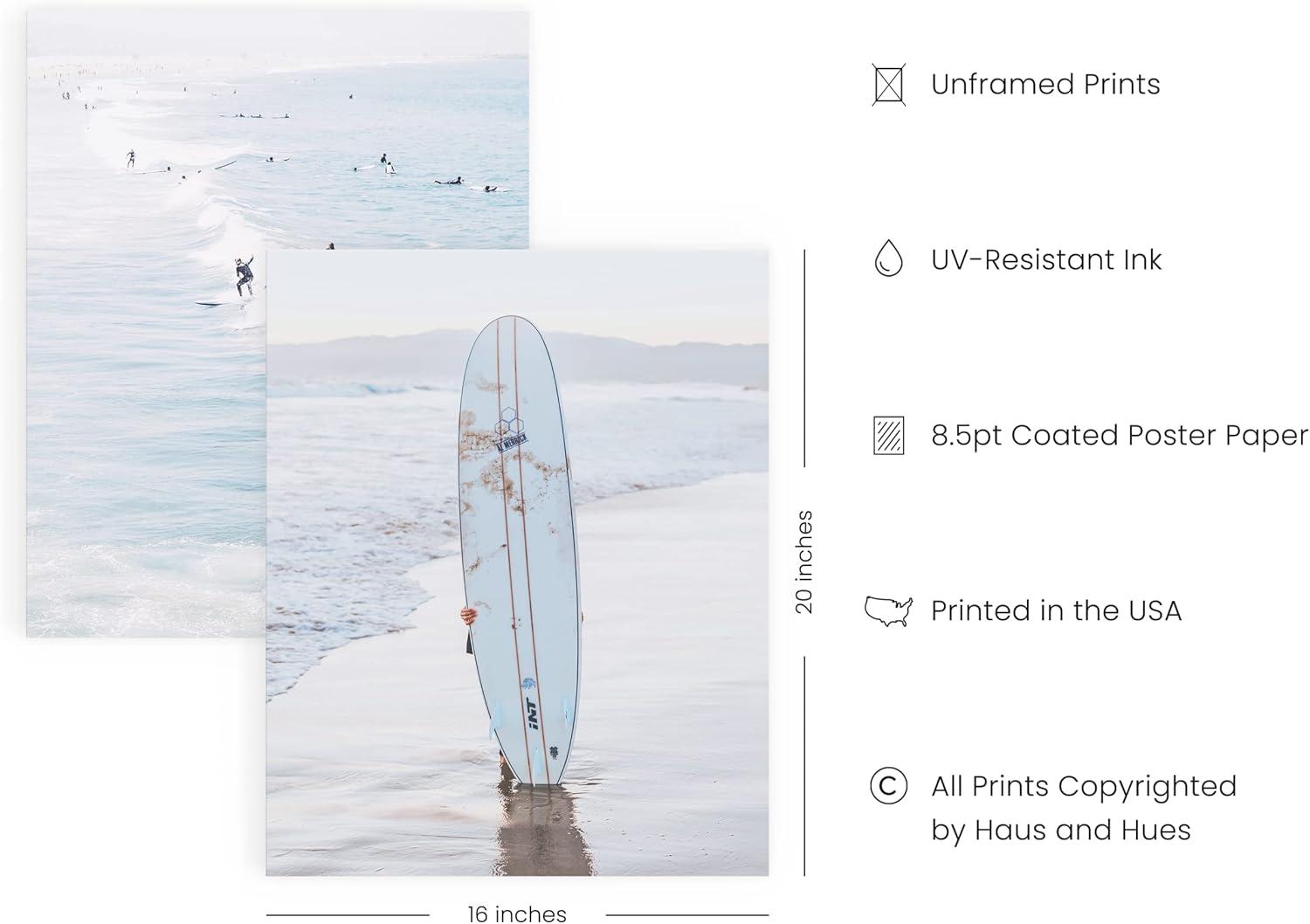Click the All Prints Copyrighted text

point(1084,786)
